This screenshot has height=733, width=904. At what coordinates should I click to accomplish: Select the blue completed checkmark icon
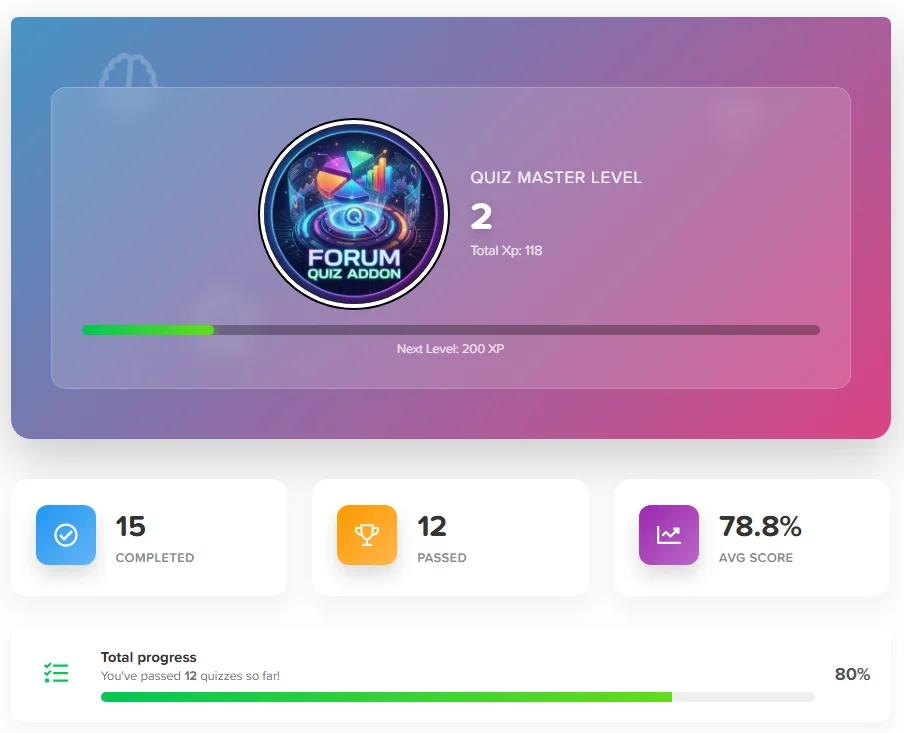click(x=66, y=535)
